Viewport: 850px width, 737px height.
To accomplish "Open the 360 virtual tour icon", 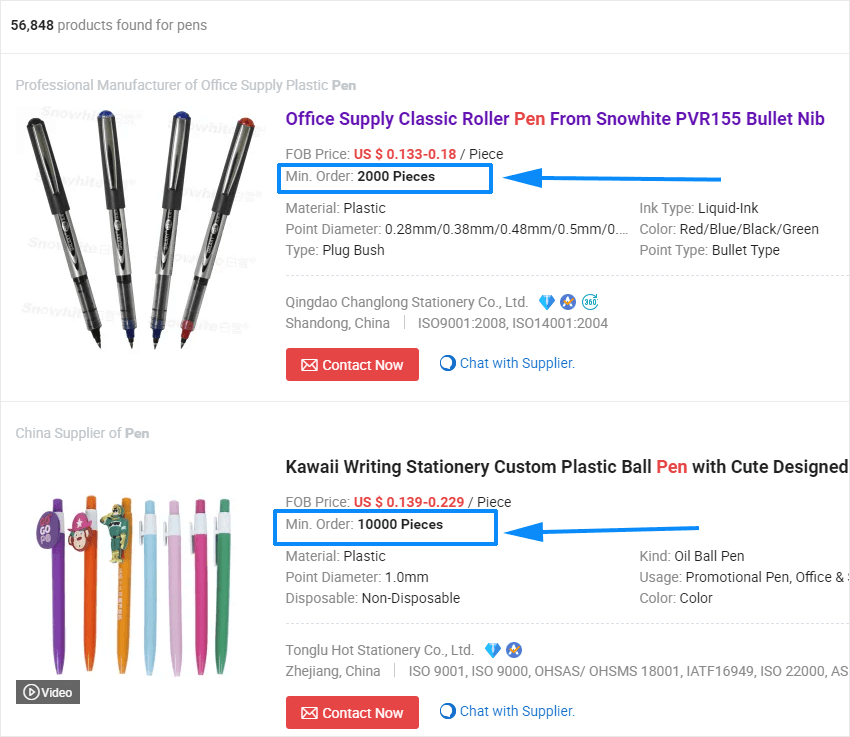I will pos(590,302).
